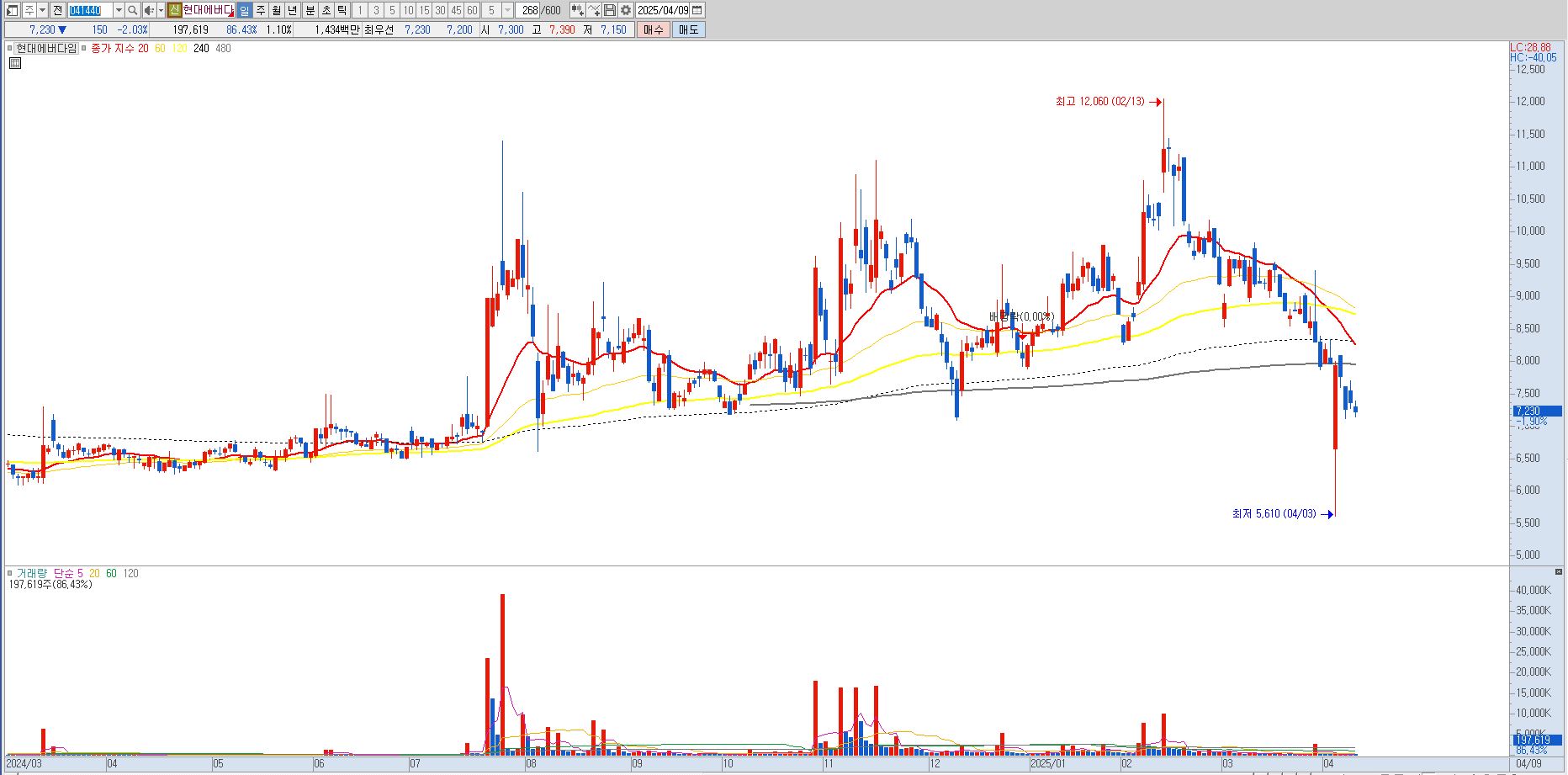Click the grid table icon below legend
This screenshot has width=1568, height=775.
tap(15, 63)
